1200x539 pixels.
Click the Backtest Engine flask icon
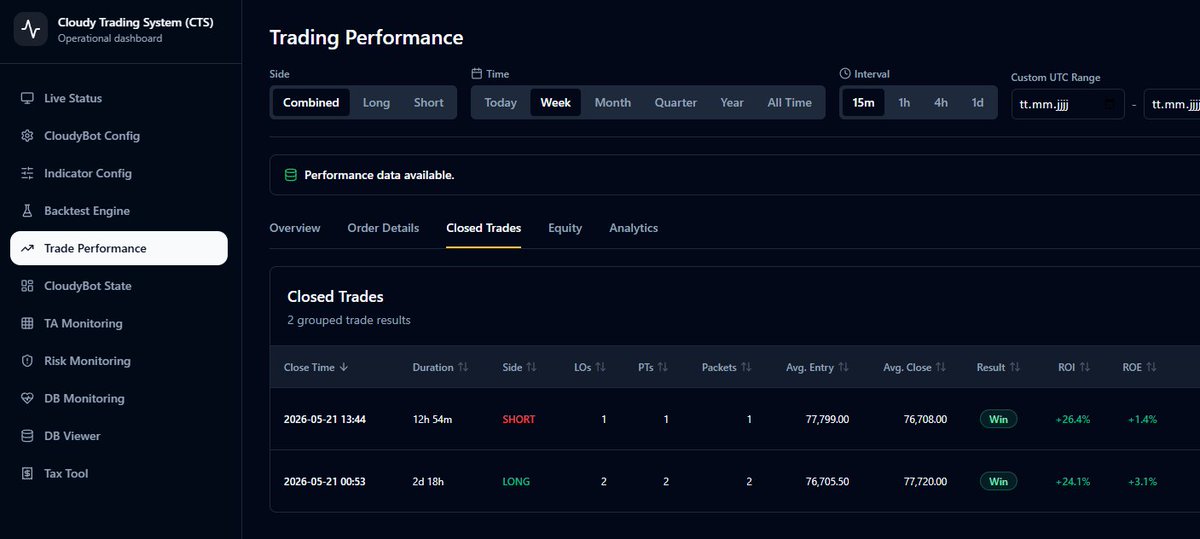tap(27, 211)
